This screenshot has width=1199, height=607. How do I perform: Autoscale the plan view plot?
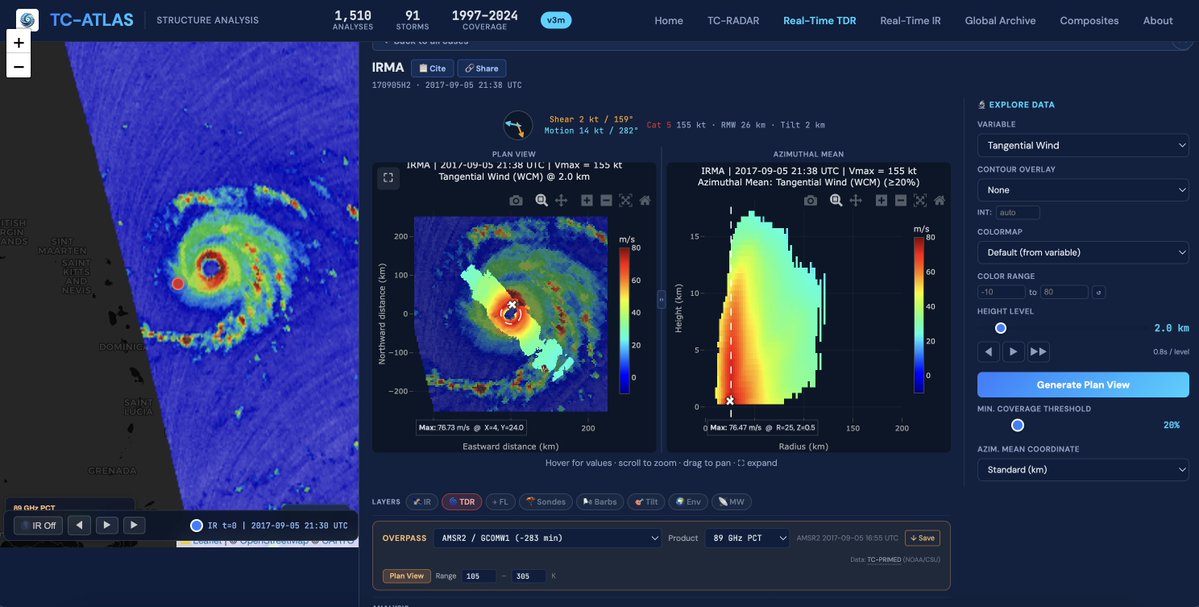point(625,200)
